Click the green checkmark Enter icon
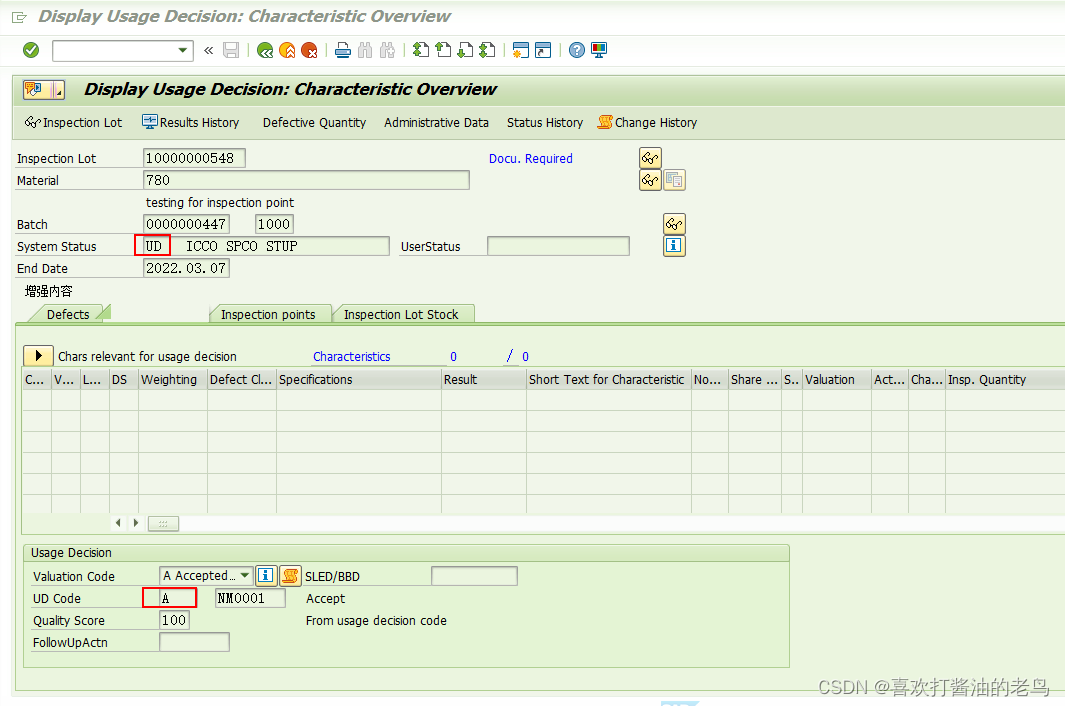1065x706 pixels. point(31,50)
